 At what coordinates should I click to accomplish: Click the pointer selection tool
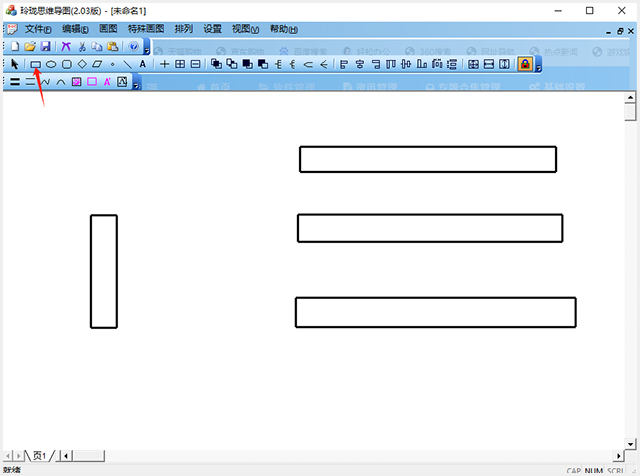(15, 64)
